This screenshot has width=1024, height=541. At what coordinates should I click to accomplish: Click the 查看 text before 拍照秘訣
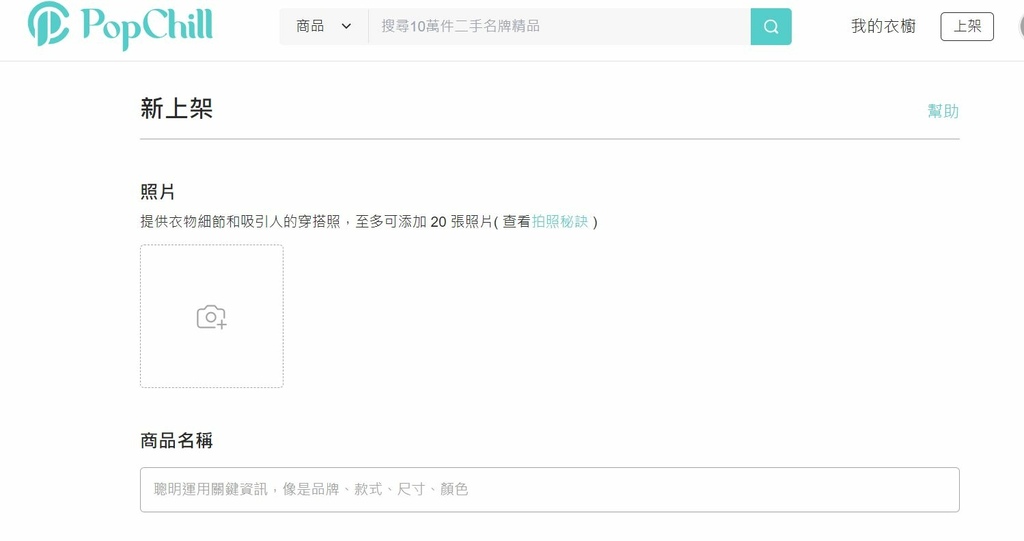point(516,222)
